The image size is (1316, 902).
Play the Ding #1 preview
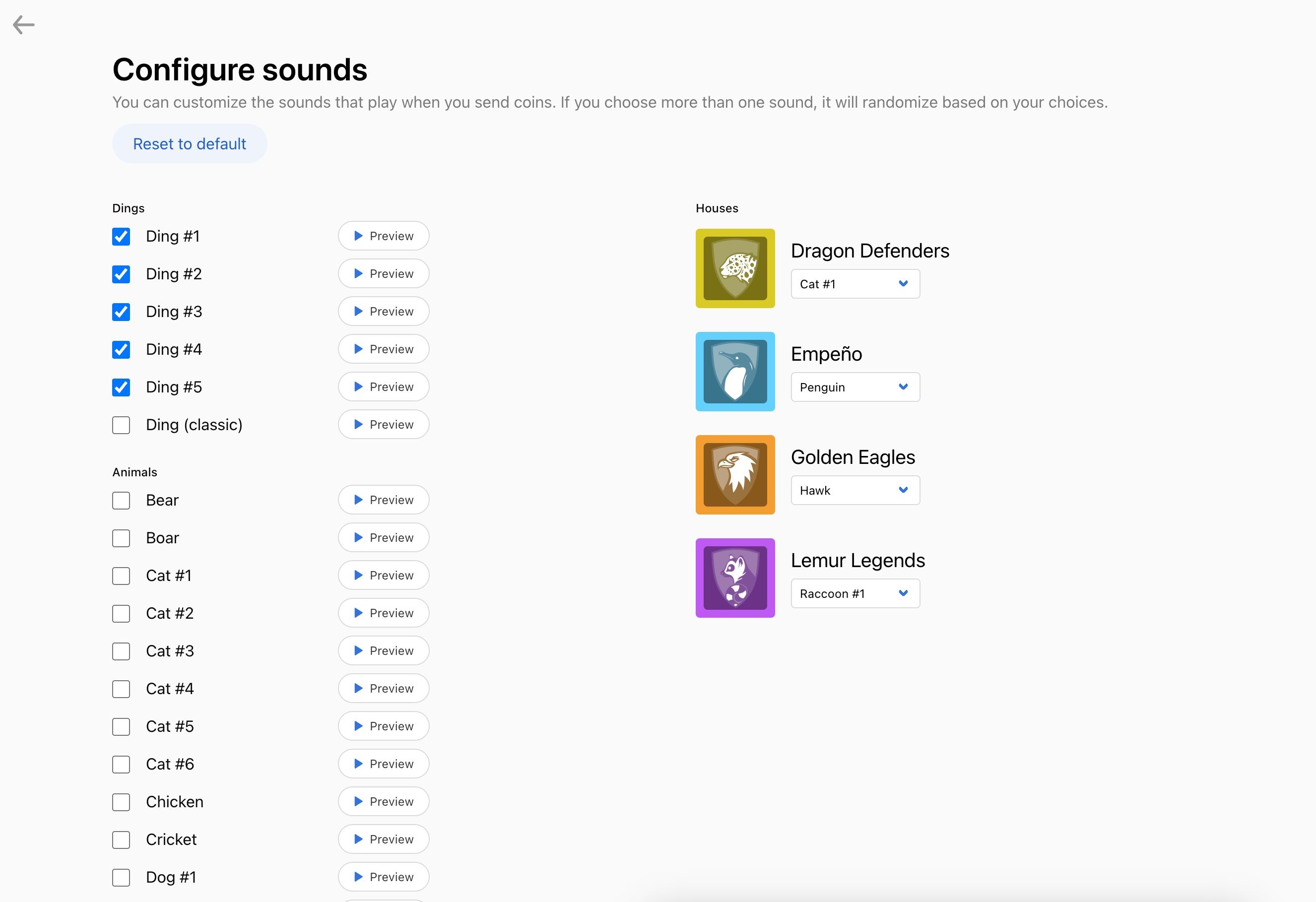(x=384, y=236)
